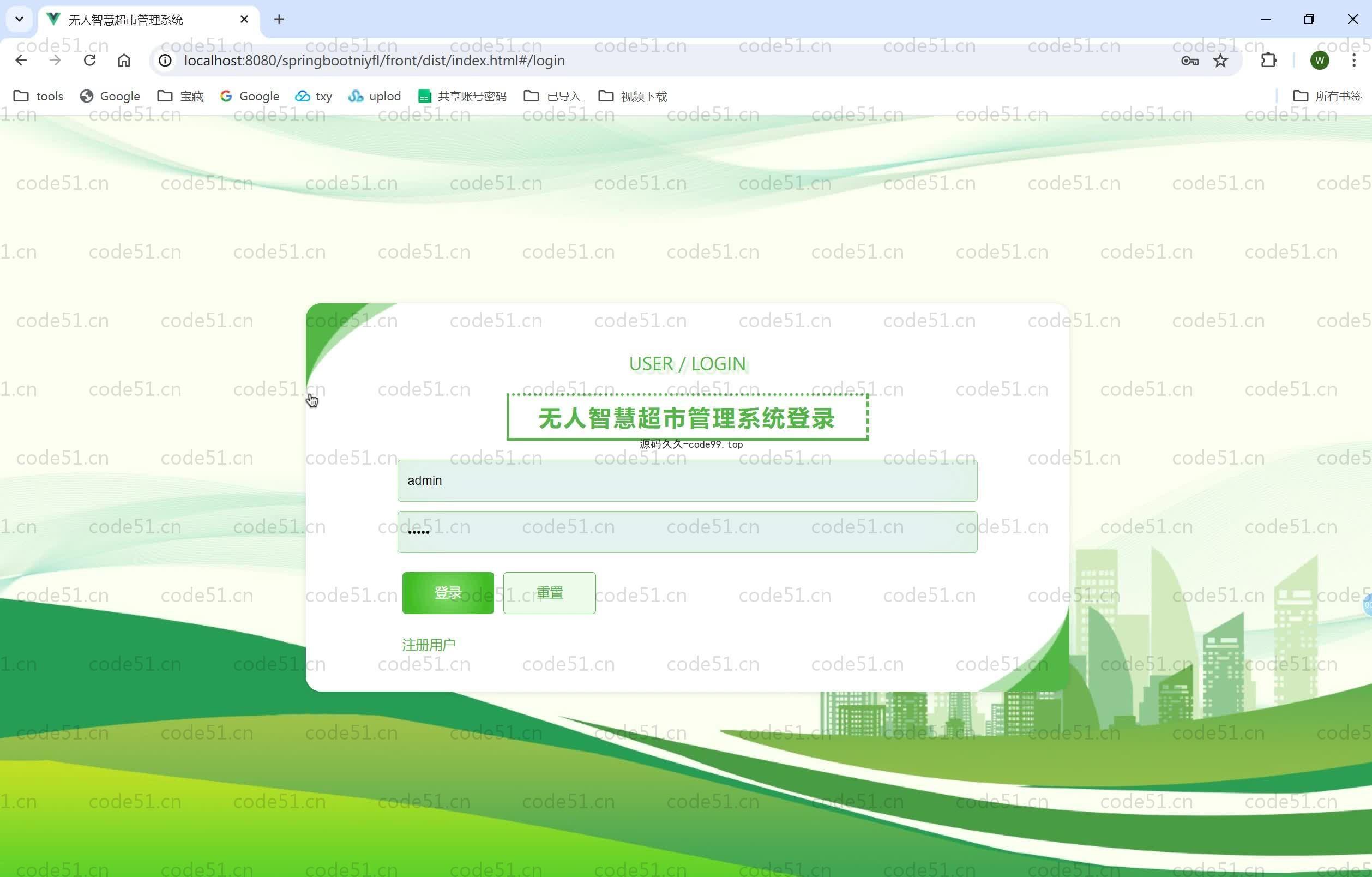Screen dimensions: 1372x877
Task: Click the green 登录 login button
Action: (448, 593)
